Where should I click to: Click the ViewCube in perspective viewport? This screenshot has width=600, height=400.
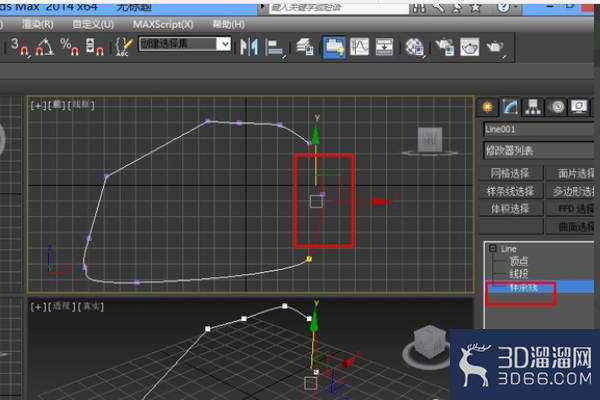(429, 343)
